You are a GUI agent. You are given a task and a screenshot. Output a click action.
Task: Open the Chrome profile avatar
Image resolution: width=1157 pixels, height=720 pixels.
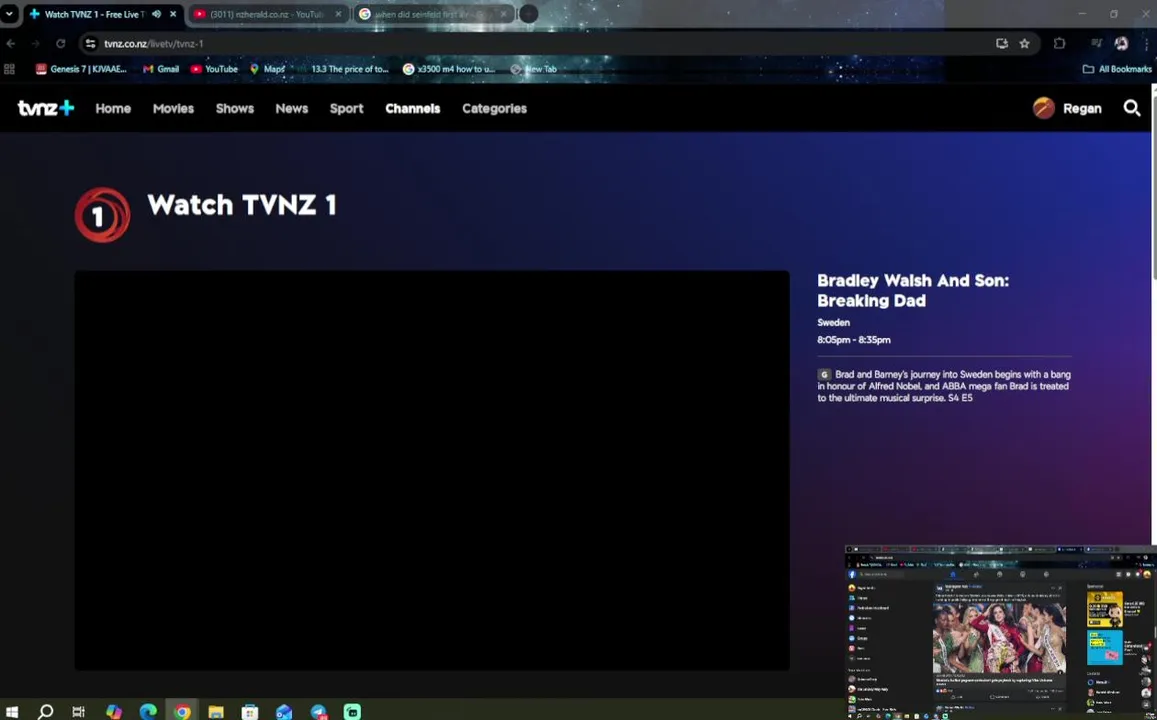coord(1122,44)
